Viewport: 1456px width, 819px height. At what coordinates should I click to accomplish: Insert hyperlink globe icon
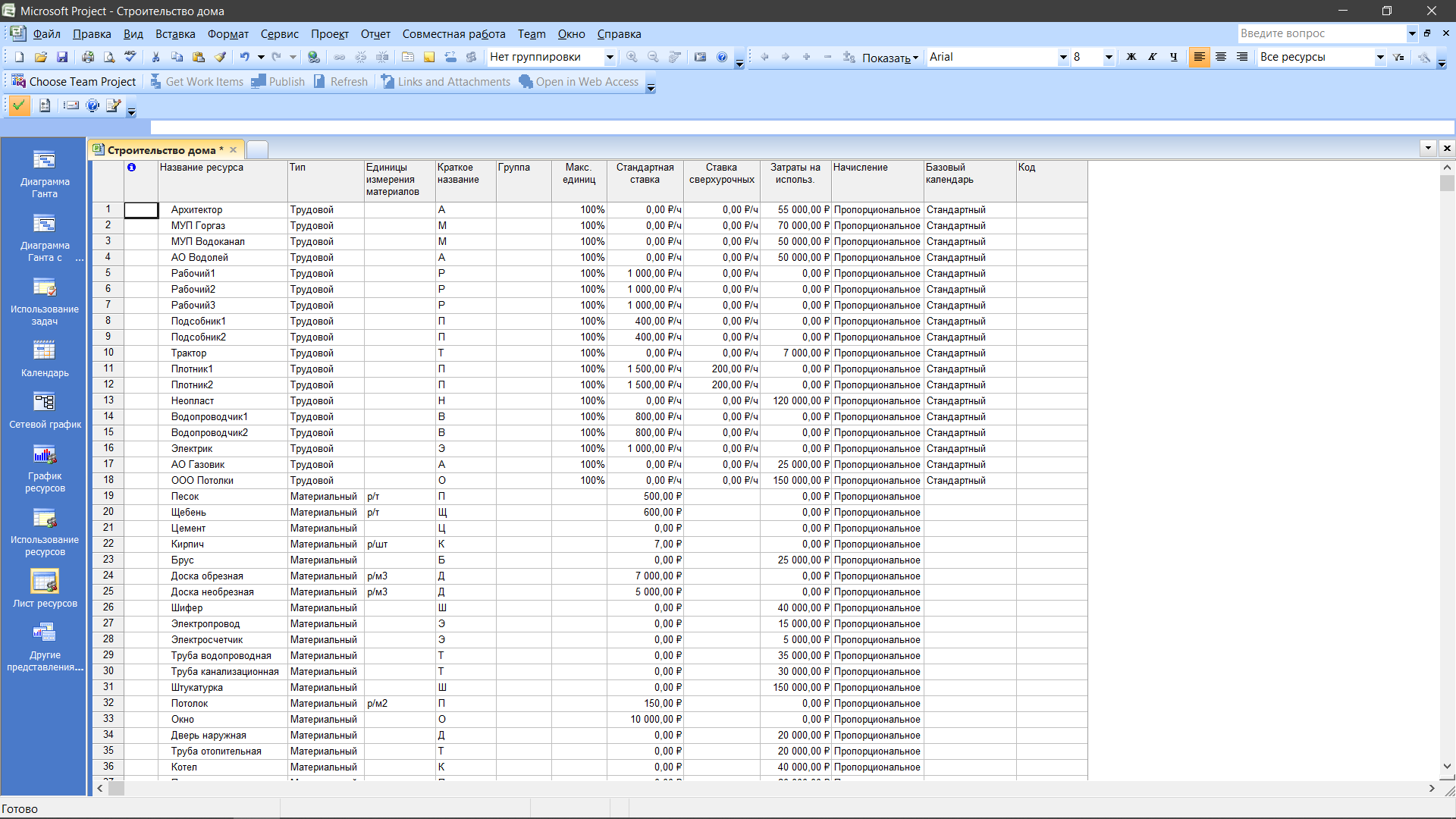pyautogui.click(x=314, y=57)
